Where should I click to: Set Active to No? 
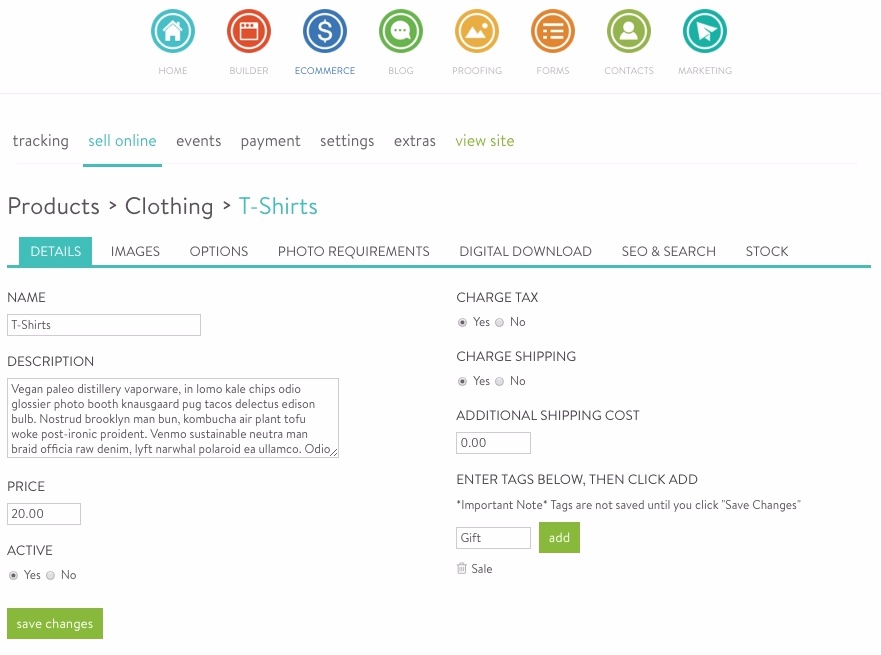(51, 575)
